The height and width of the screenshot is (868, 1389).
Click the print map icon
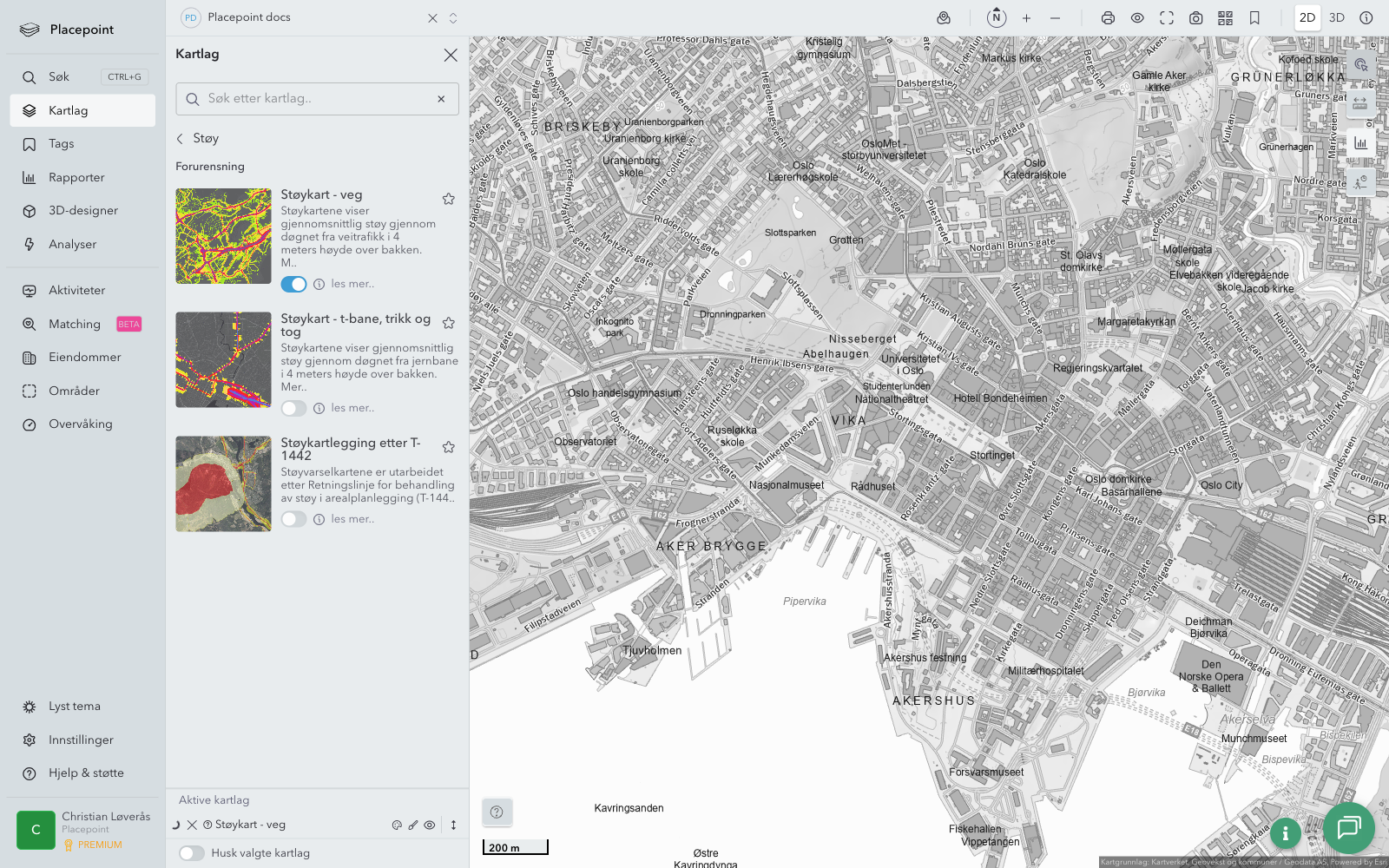(1108, 18)
